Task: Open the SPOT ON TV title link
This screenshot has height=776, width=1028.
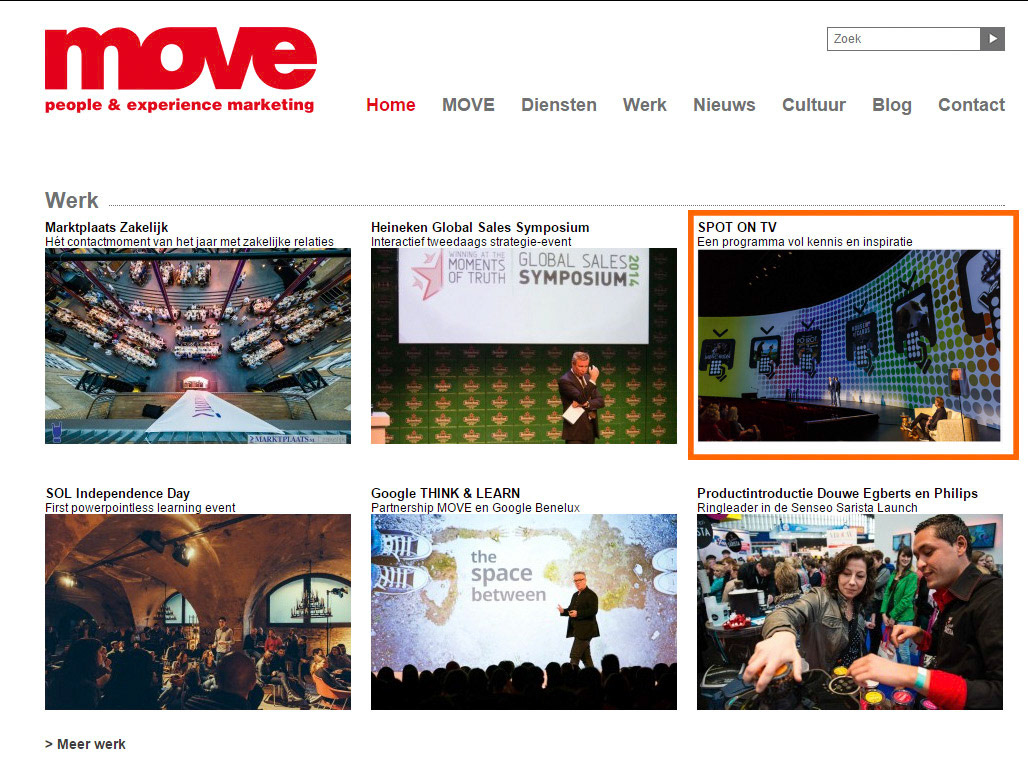Action: 737,227
